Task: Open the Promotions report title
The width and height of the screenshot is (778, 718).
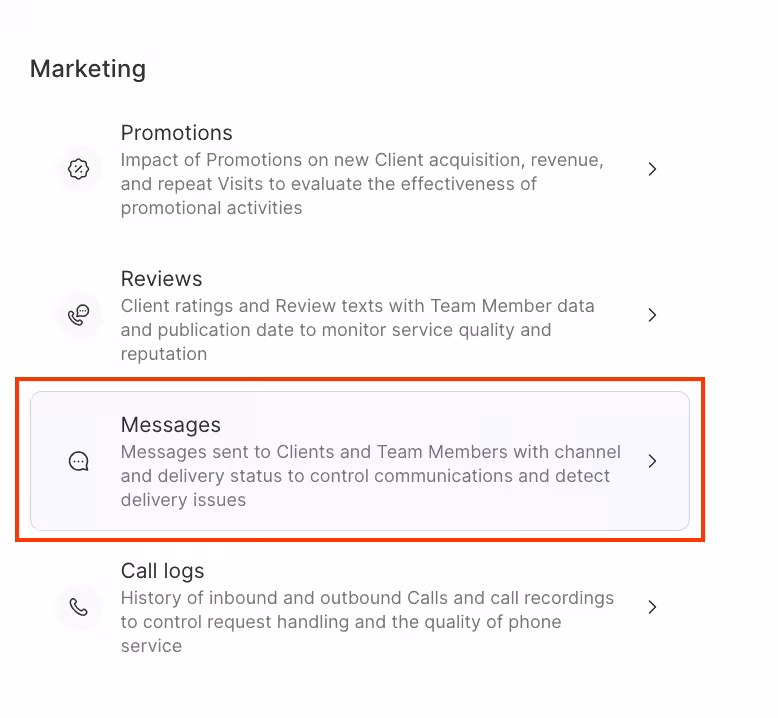Action: pos(176,133)
